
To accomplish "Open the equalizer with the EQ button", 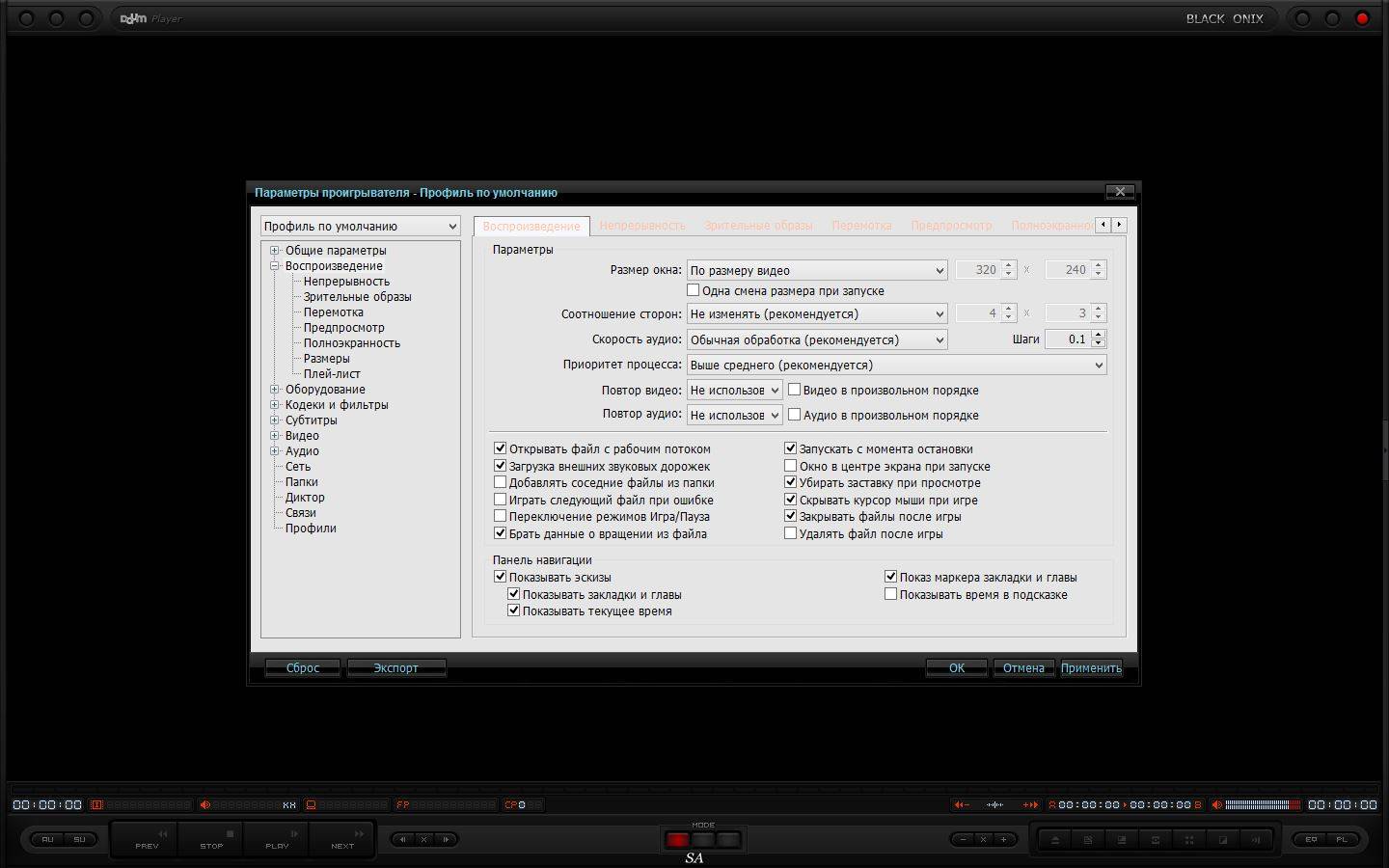I will click(1311, 839).
